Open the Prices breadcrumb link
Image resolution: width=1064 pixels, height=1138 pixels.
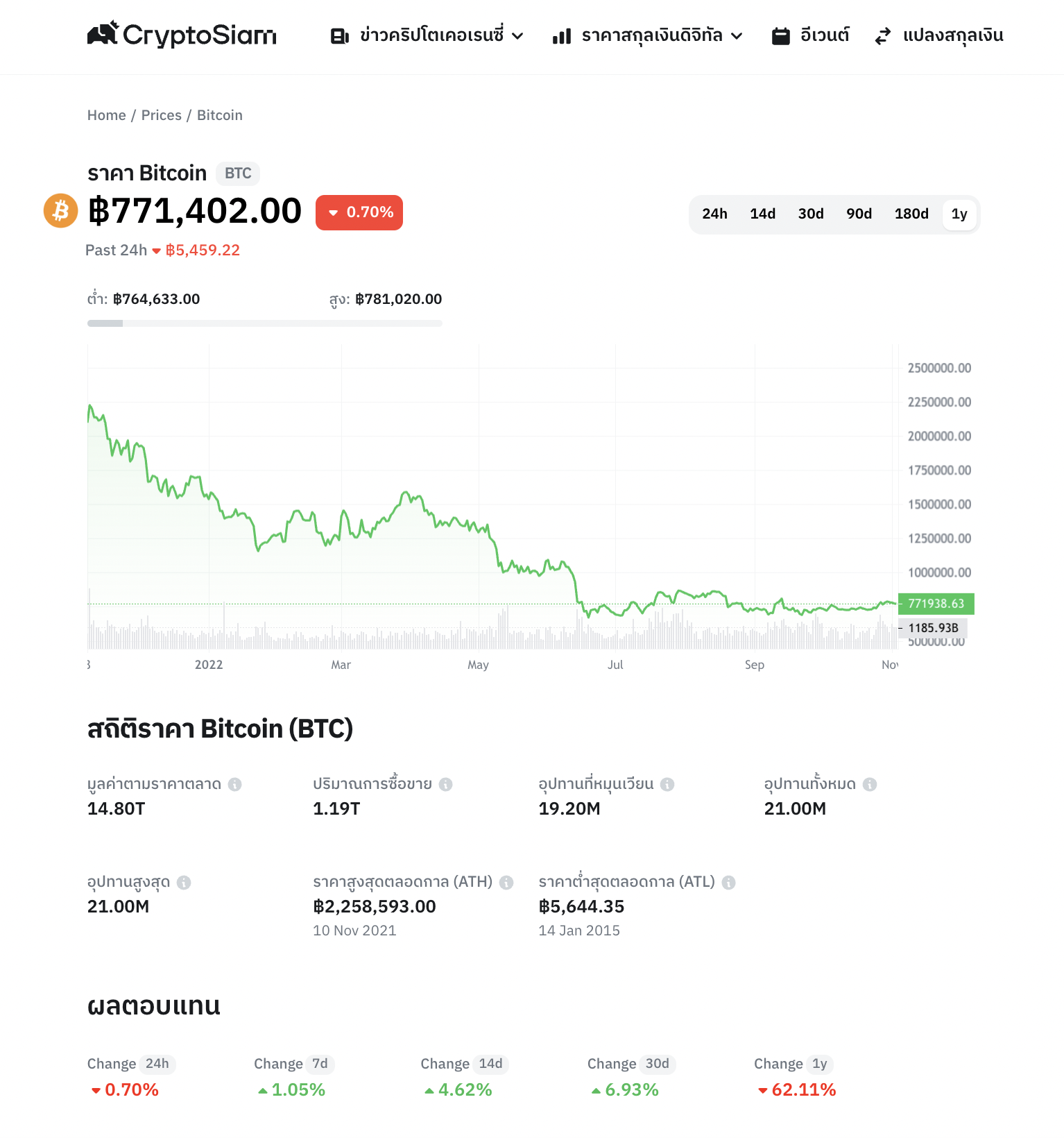(x=162, y=115)
